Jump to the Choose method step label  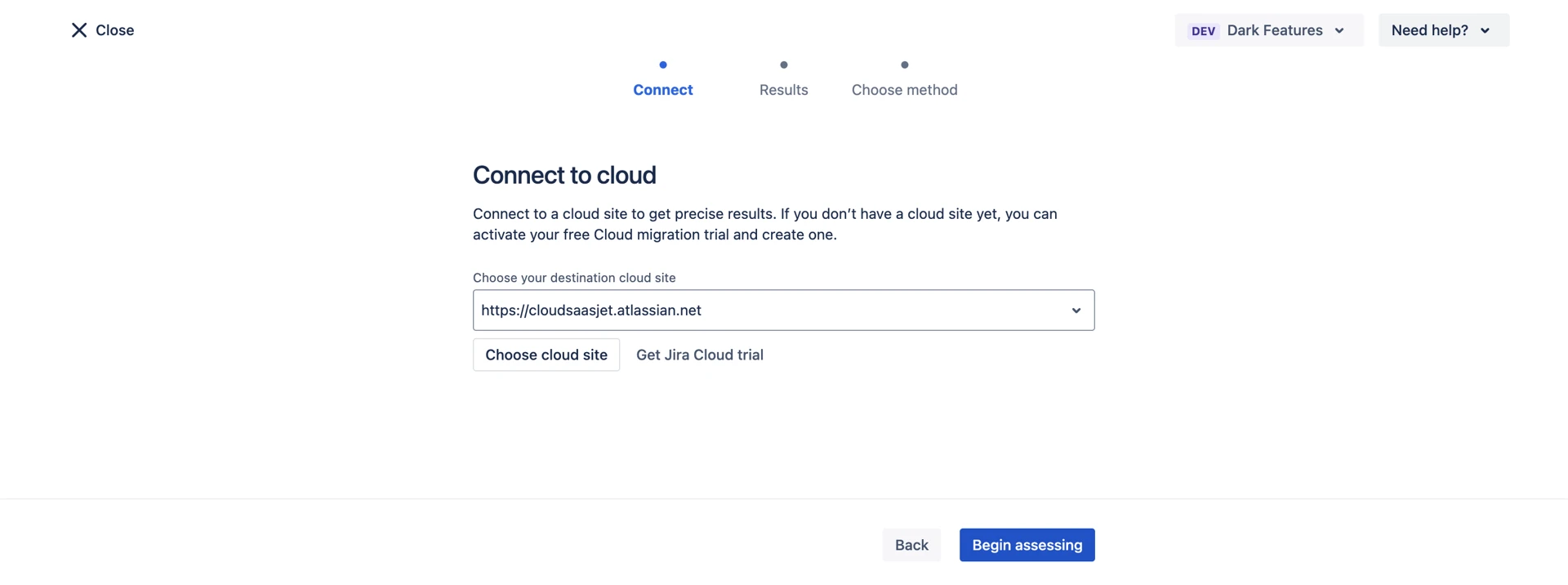(904, 90)
